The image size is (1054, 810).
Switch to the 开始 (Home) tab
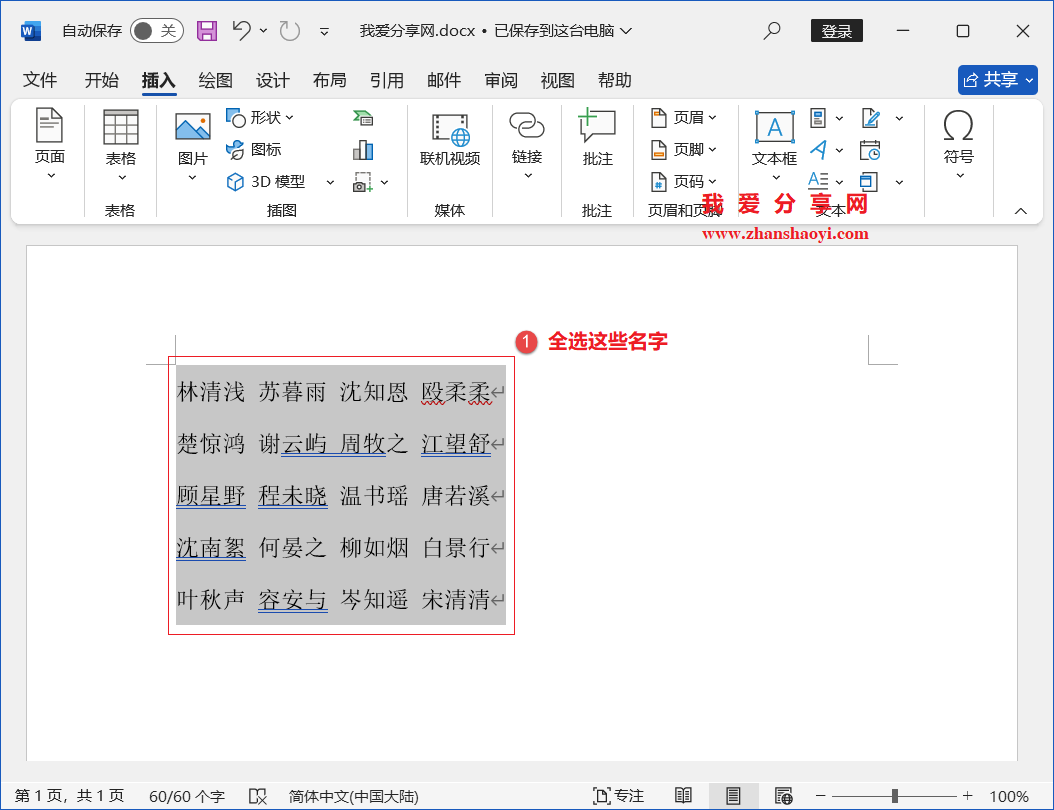coord(102,80)
